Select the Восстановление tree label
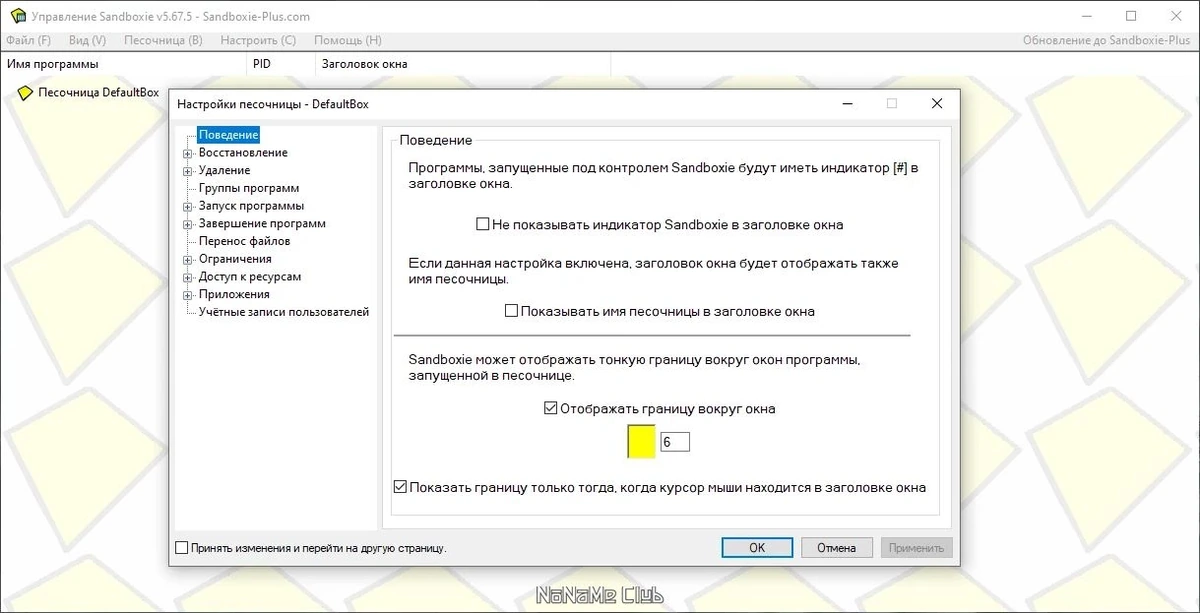Screen dimensions: 1200x613 pyautogui.click(x=243, y=153)
